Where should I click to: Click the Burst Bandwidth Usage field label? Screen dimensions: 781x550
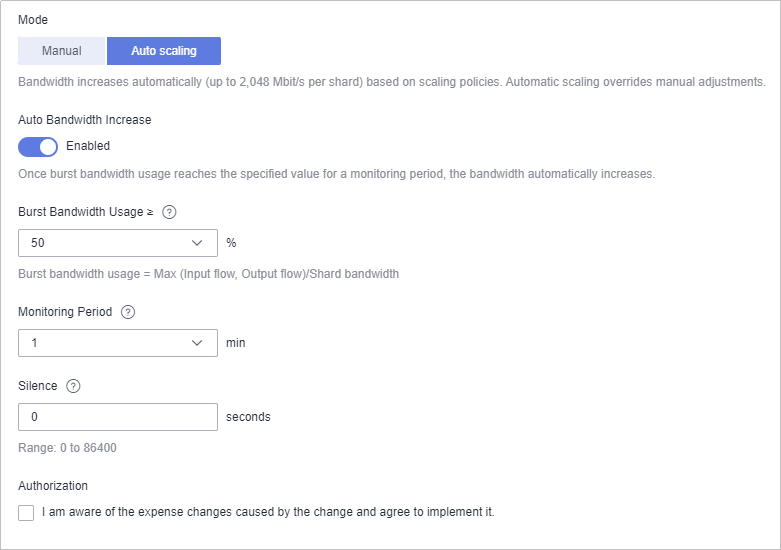point(85,212)
